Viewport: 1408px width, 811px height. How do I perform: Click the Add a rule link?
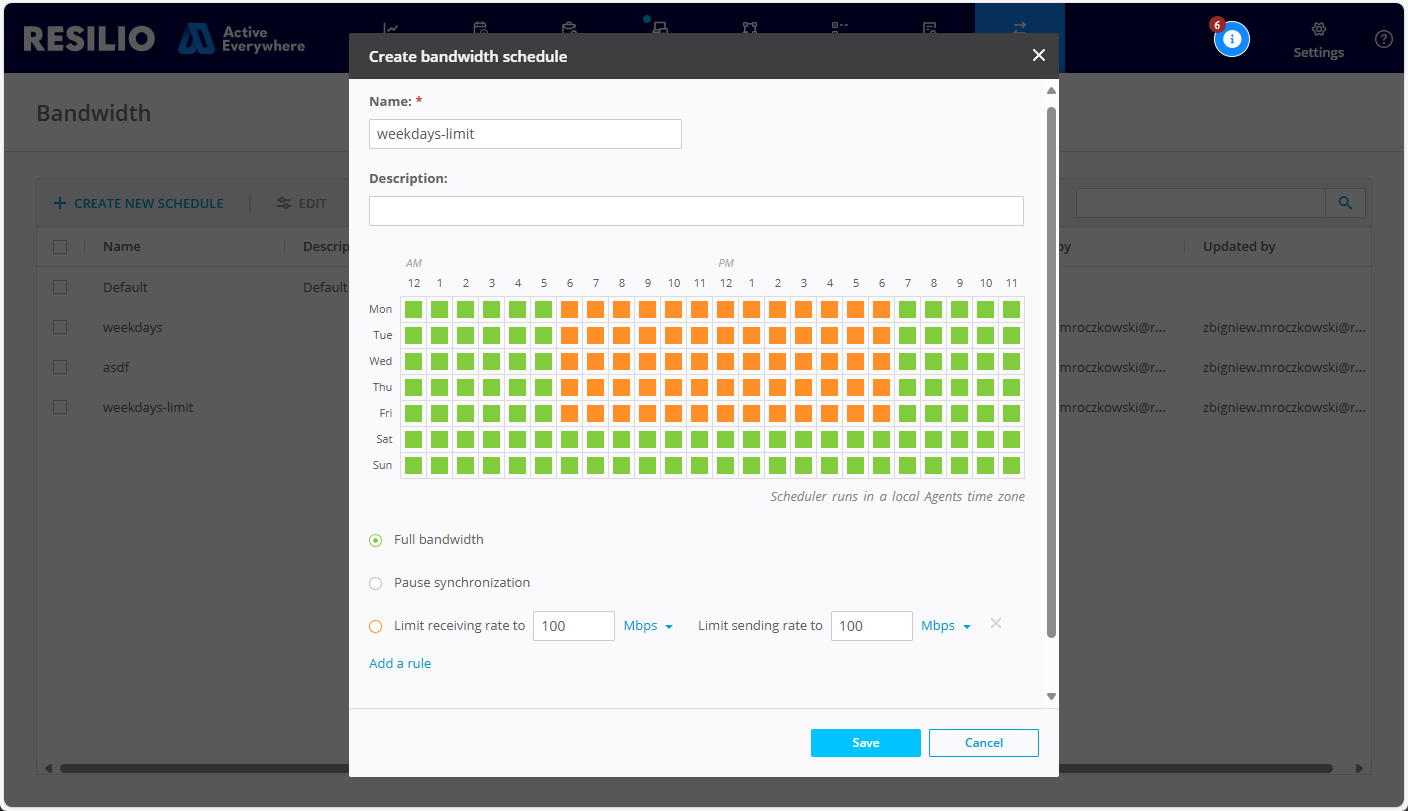point(400,663)
